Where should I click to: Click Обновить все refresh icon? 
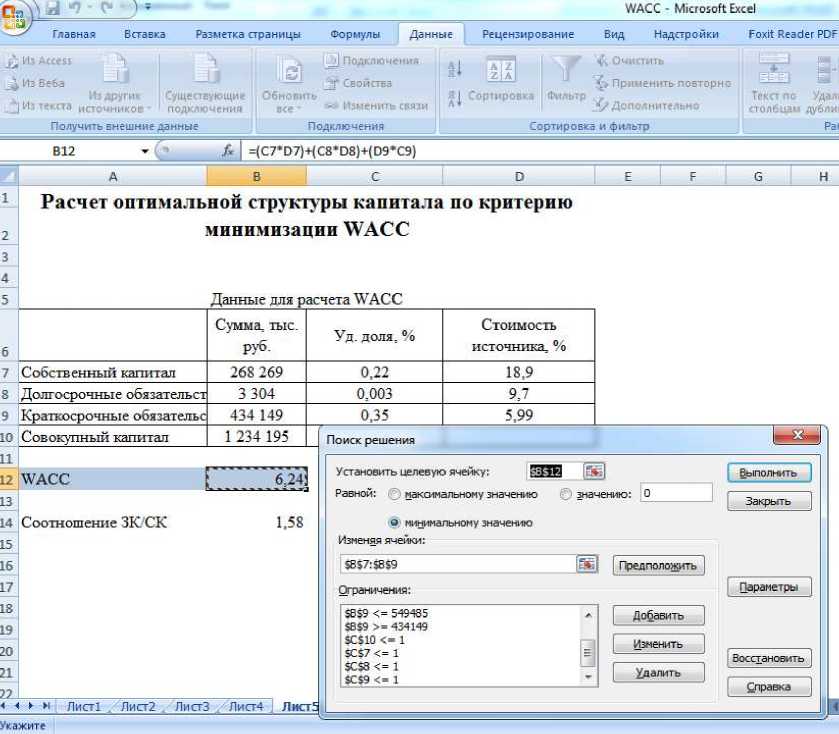[x=289, y=72]
